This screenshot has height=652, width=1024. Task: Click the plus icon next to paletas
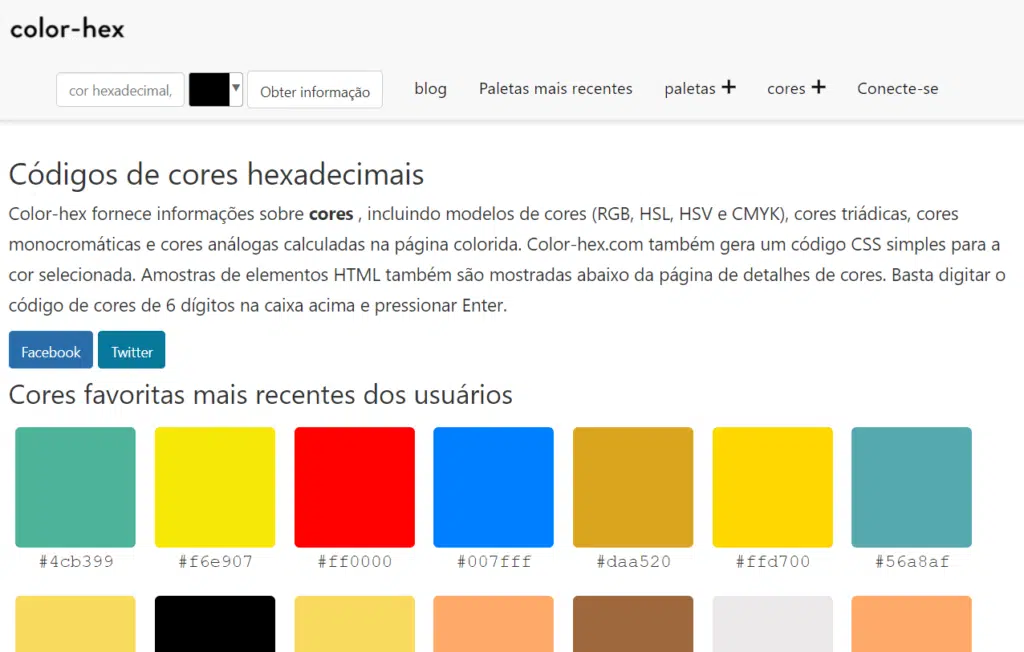[729, 88]
